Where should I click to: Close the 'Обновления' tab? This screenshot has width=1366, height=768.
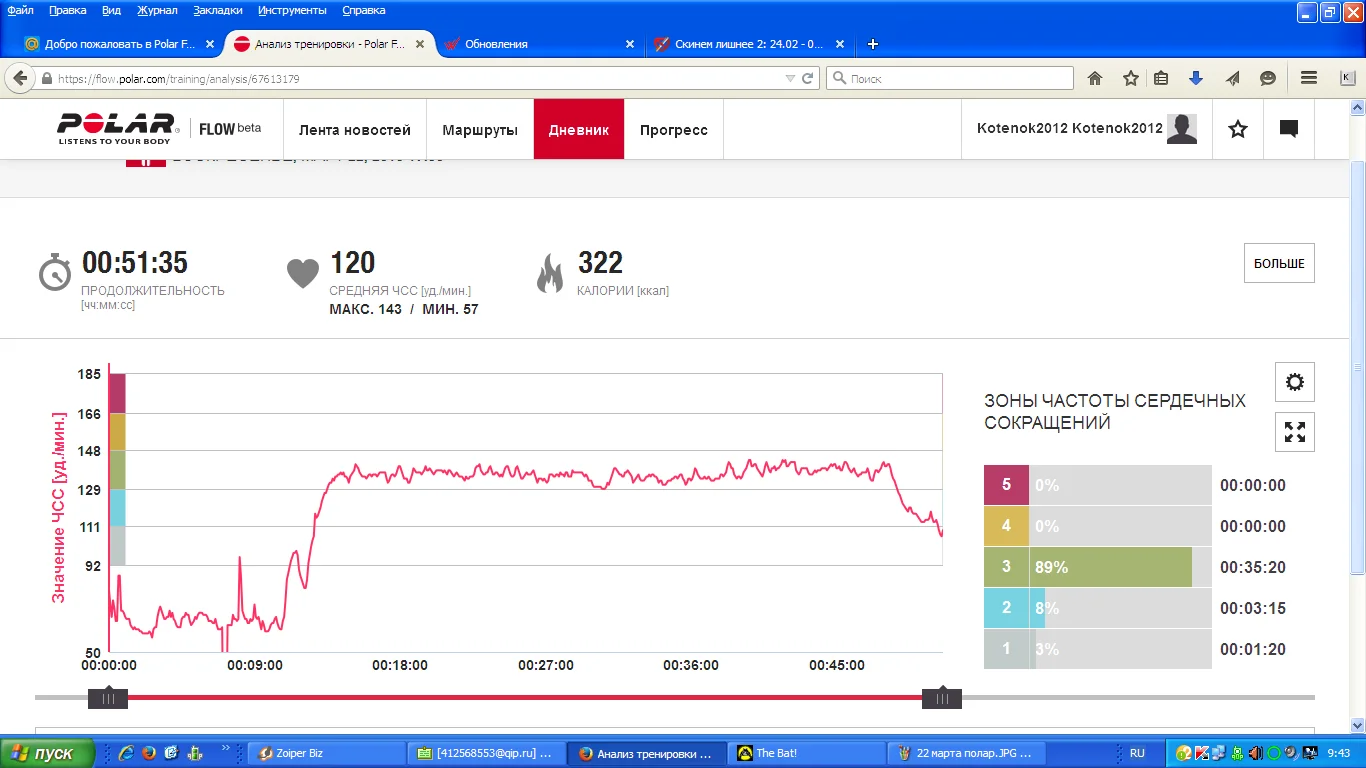(629, 44)
